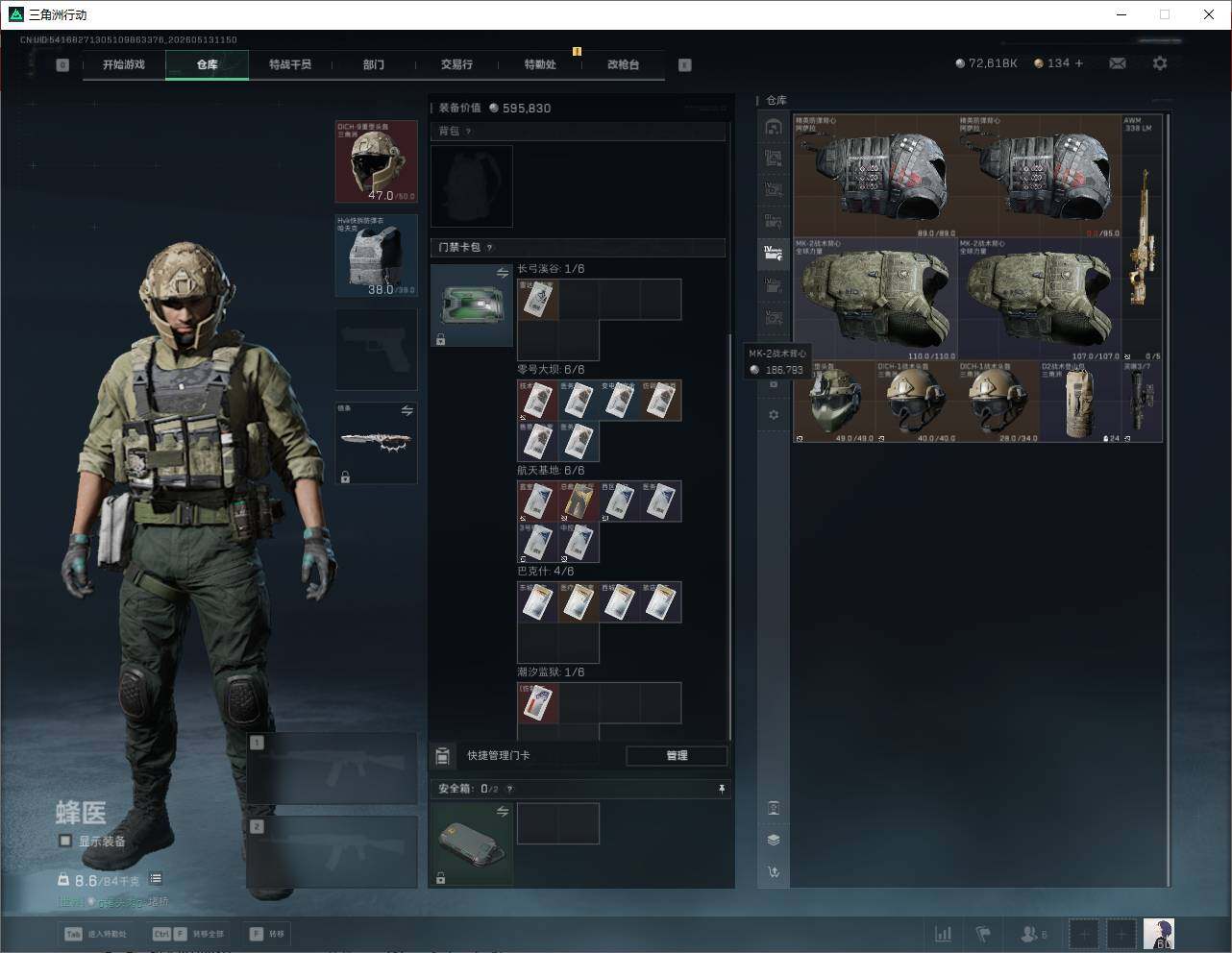Click the previous-tab key icon left of 开始游戏
The width and height of the screenshot is (1232, 953).
pyautogui.click(x=62, y=65)
